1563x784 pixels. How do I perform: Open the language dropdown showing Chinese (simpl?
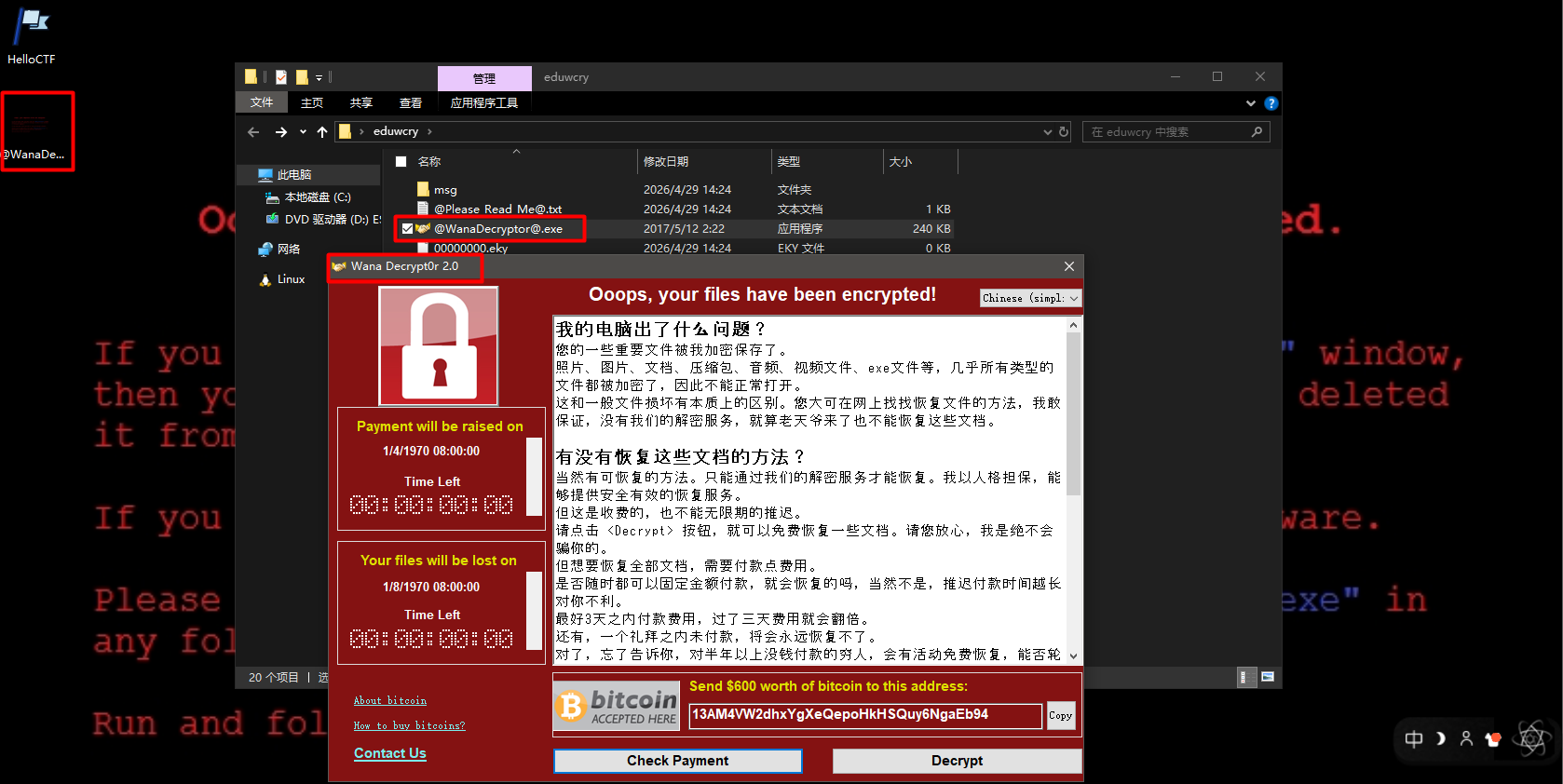click(x=1030, y=298)
